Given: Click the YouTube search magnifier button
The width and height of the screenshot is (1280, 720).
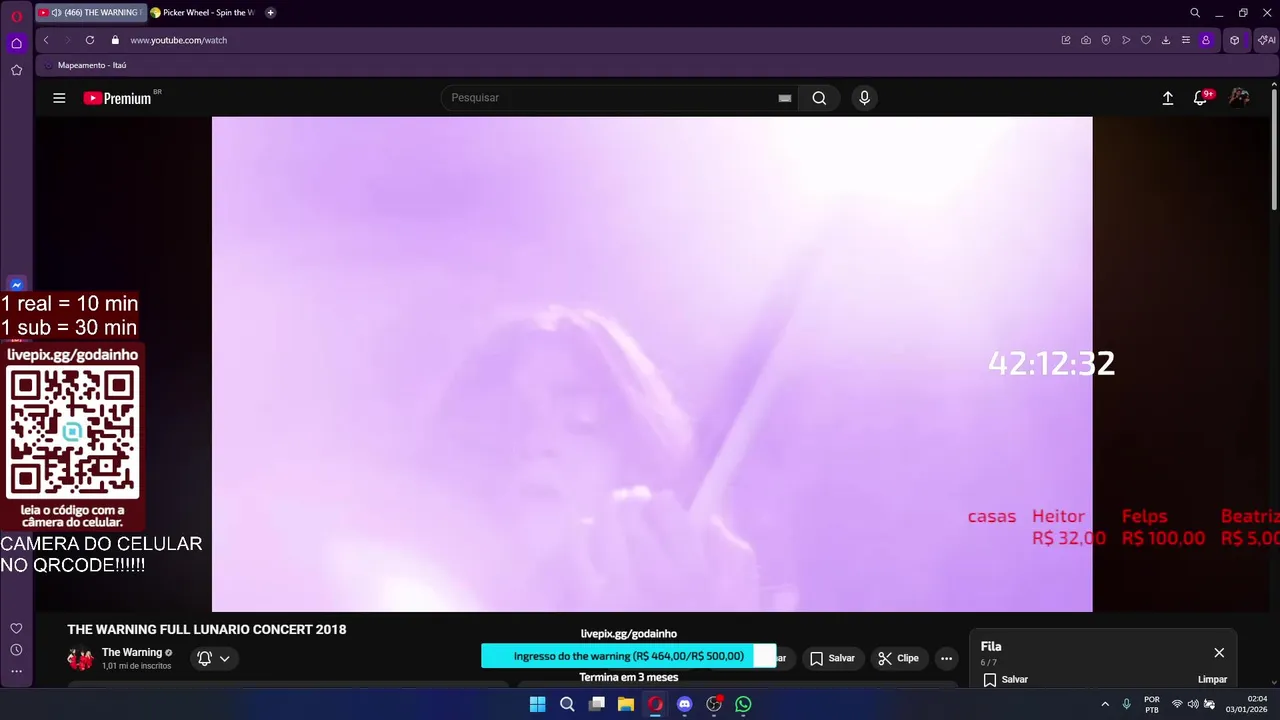Looking at the screenshot, I should point(819,98).
